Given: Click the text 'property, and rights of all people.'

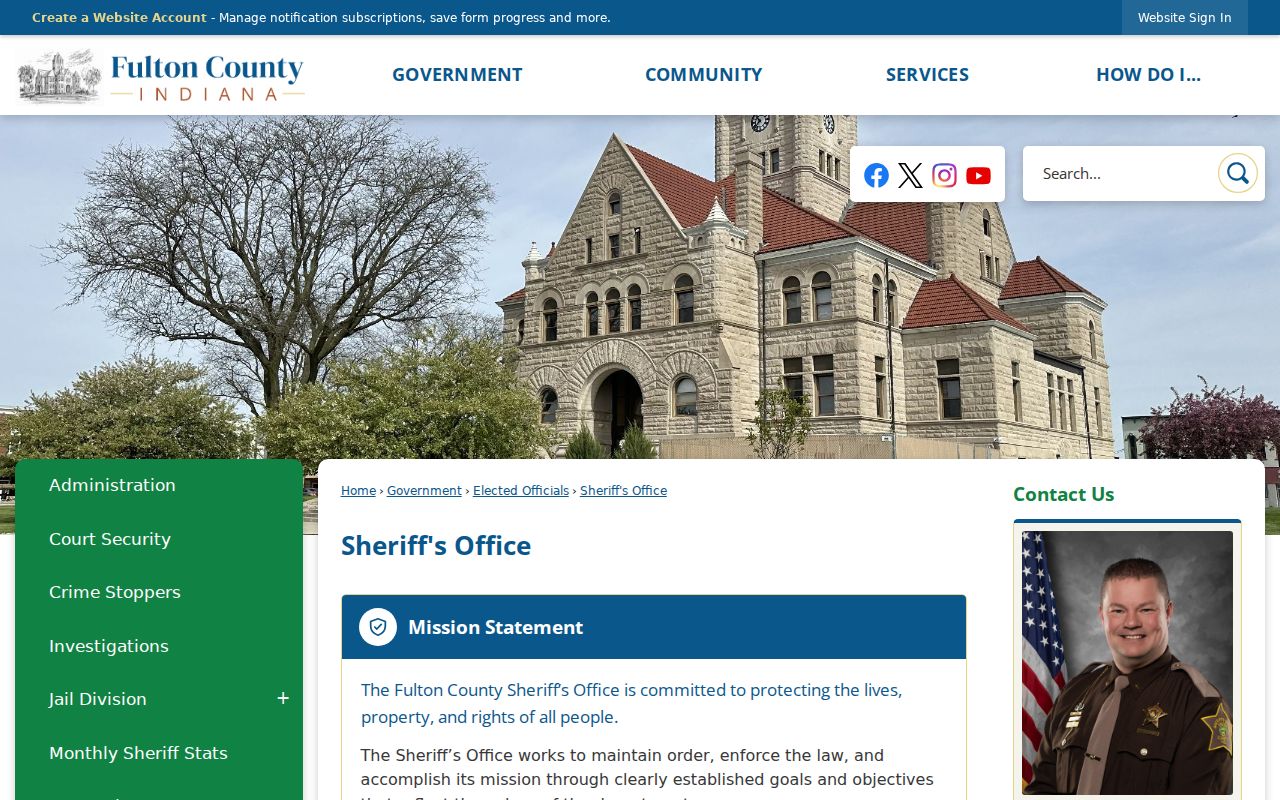Looking at the screenshot, I should [490, 717].
